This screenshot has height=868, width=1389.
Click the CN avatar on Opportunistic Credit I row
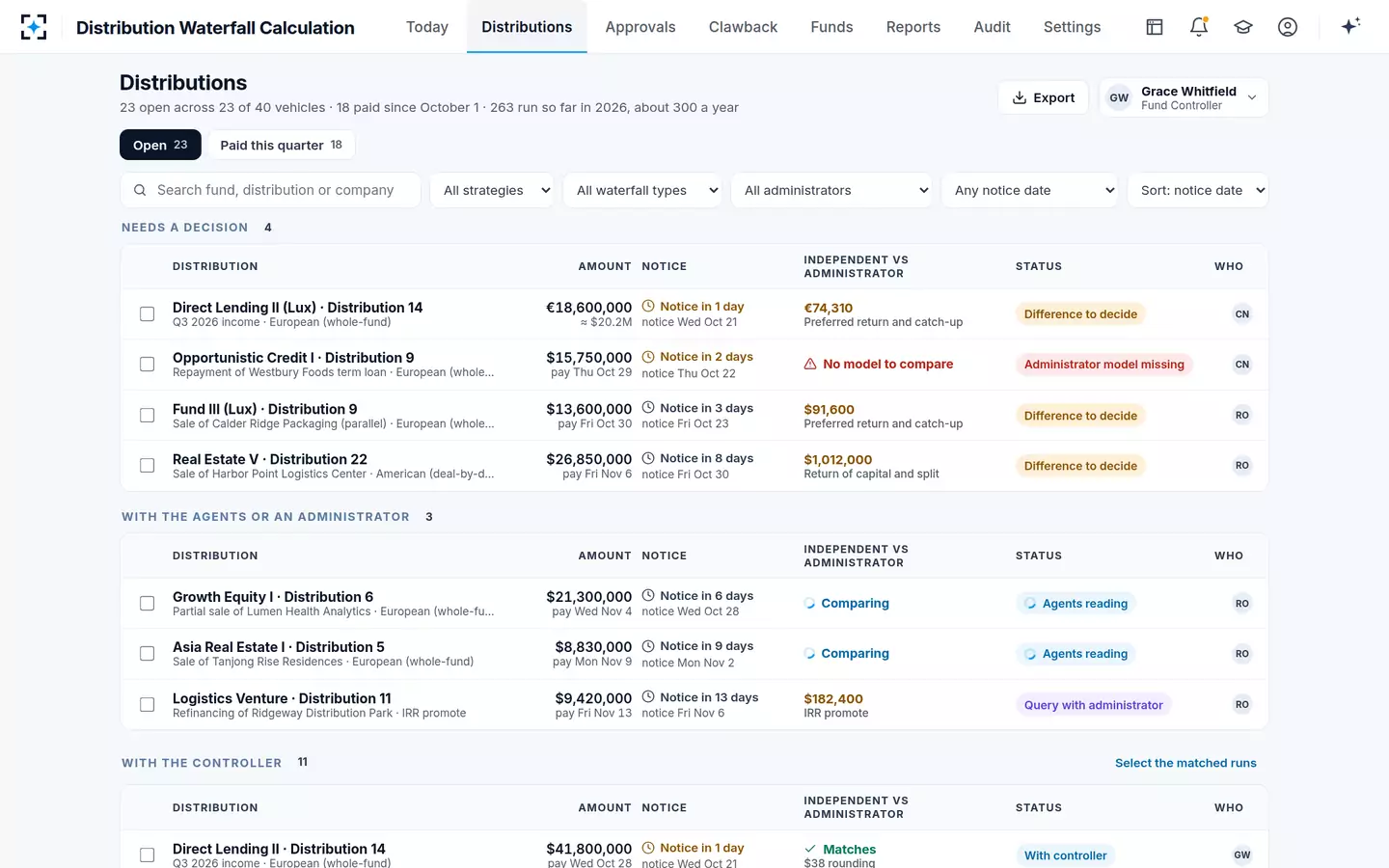pyautogui.click(x=1242, y=365)
